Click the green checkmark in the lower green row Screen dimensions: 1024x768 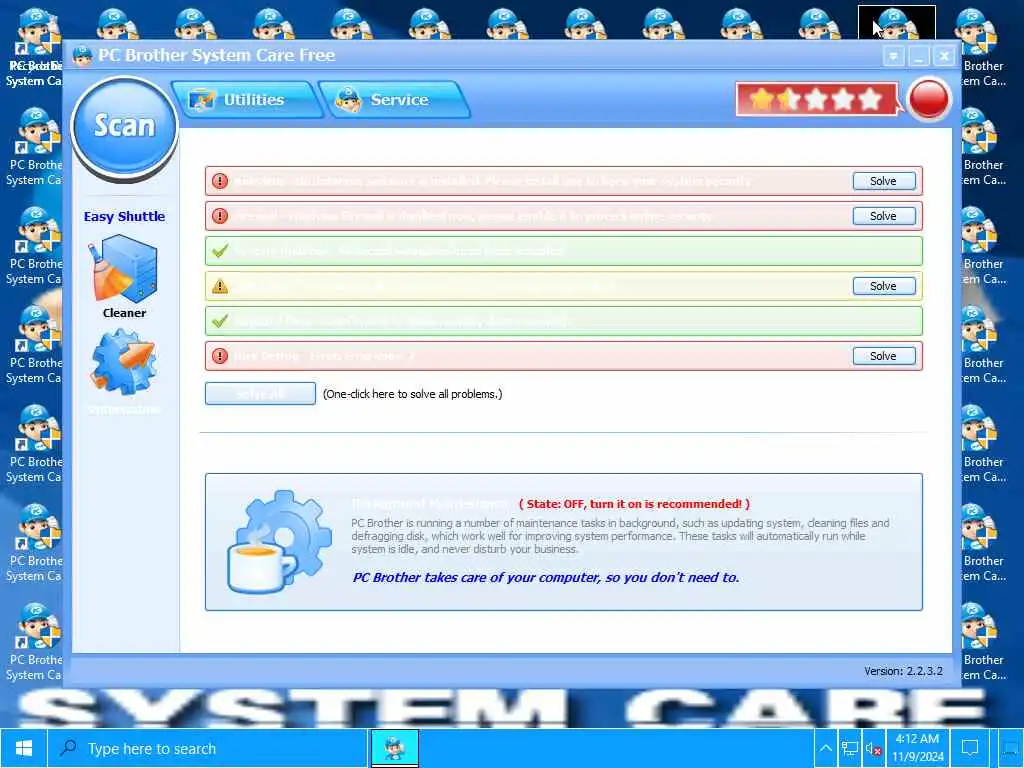click(220, 321)
